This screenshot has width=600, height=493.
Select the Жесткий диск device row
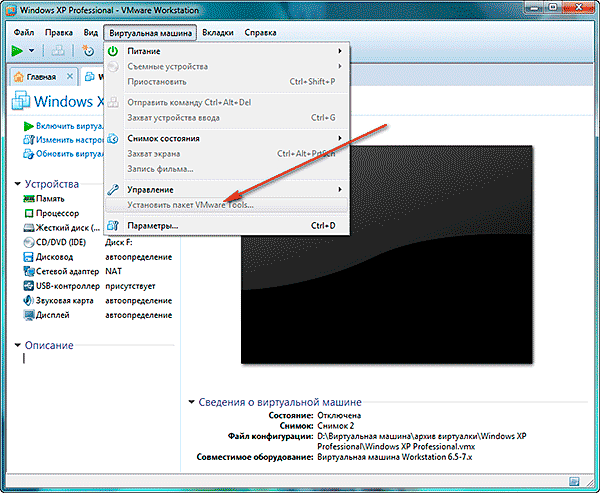click(98, 228)
